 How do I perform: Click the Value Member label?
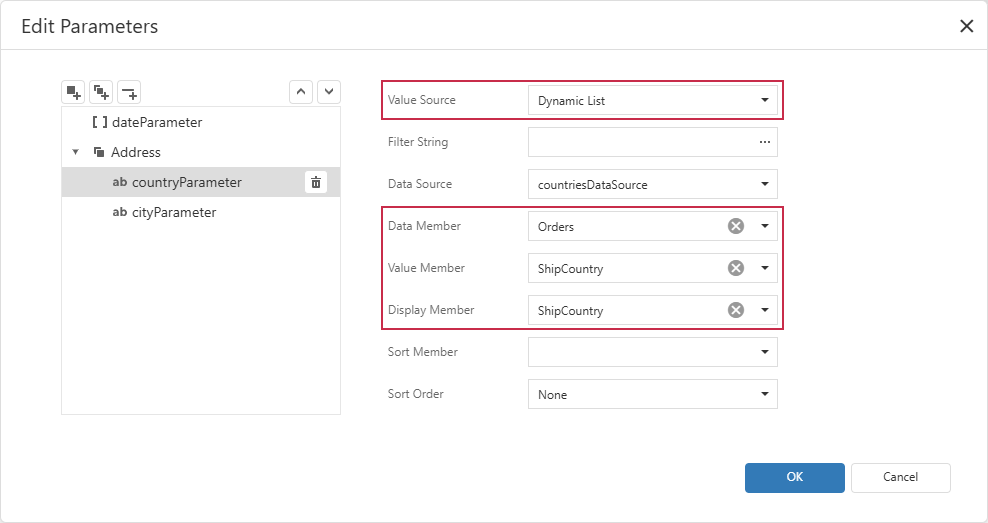(426, 268)
